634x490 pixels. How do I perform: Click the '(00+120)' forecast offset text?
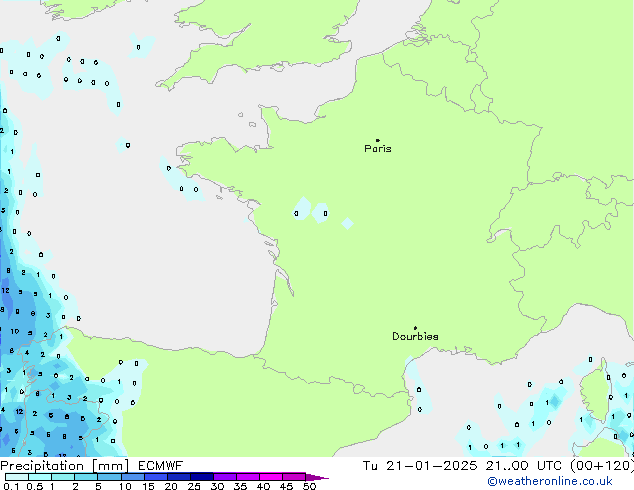tap(602, 466)
